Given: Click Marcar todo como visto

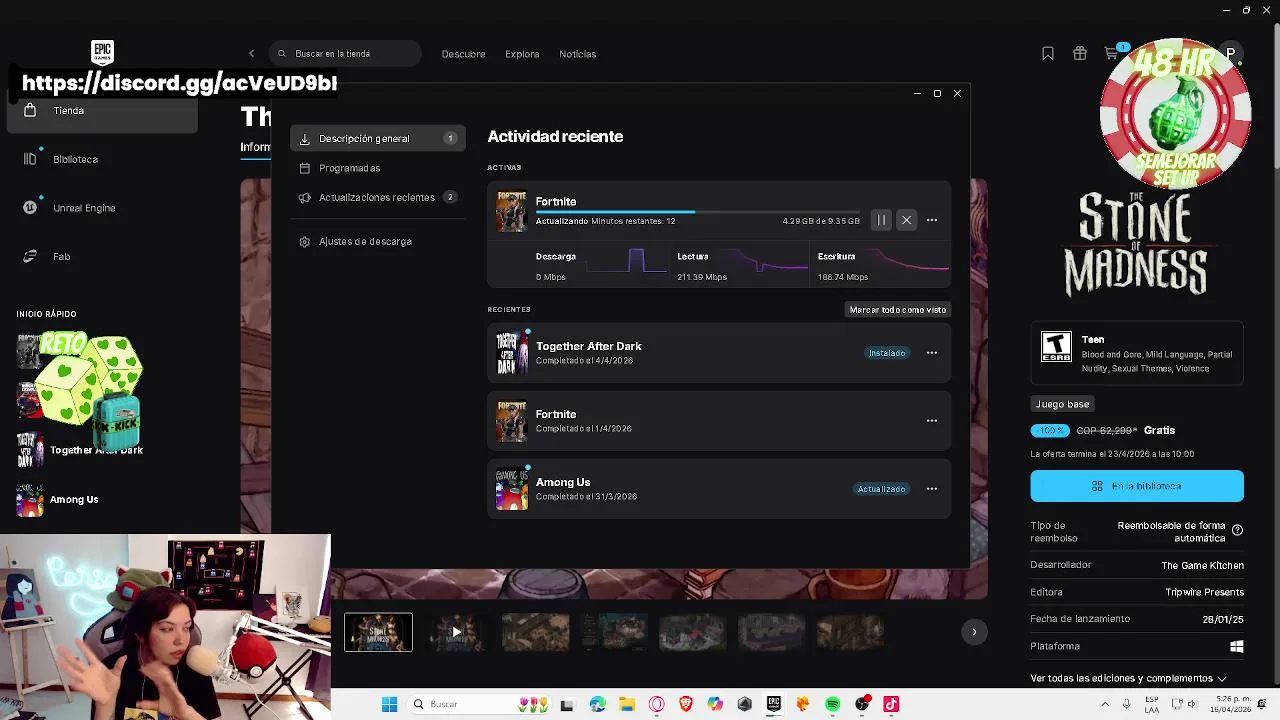Looking at the screenshot, I should tap(898, 310).
